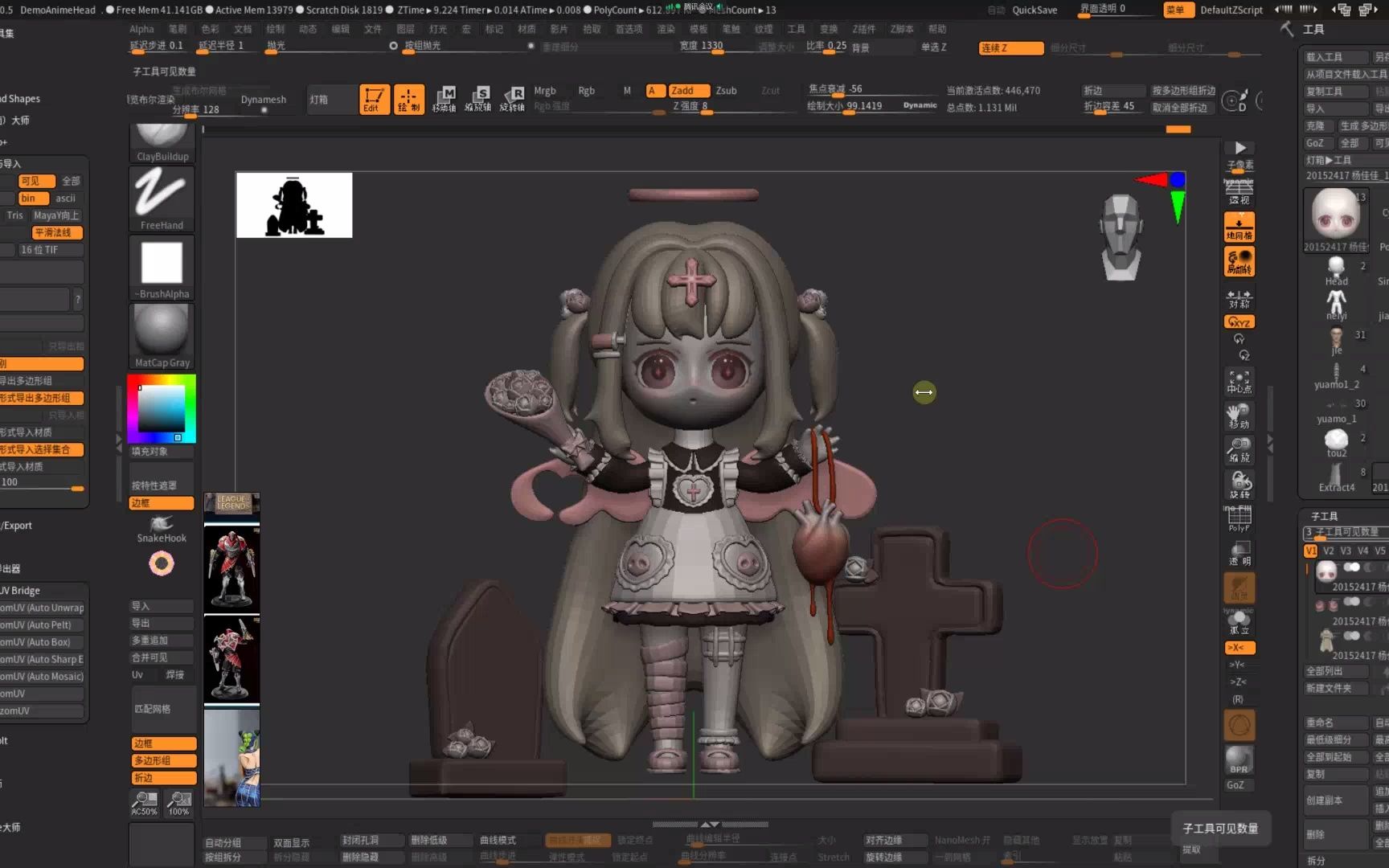Click the DefaultZScript button
The height and width of the screenshot is (868, 1389).
tap(1231, 10)
